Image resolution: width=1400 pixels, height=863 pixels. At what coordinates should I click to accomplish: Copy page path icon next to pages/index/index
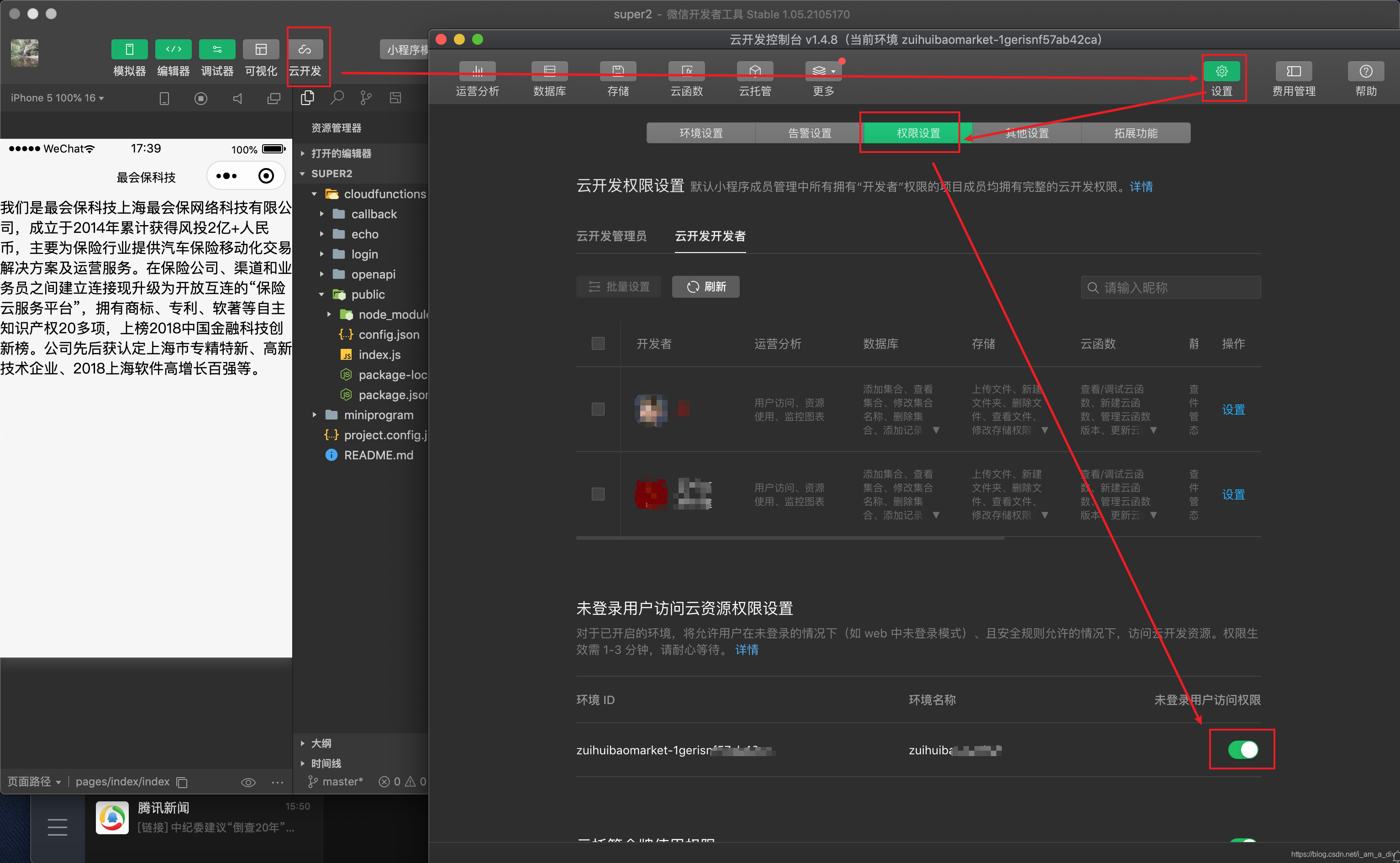coord(181,782)
